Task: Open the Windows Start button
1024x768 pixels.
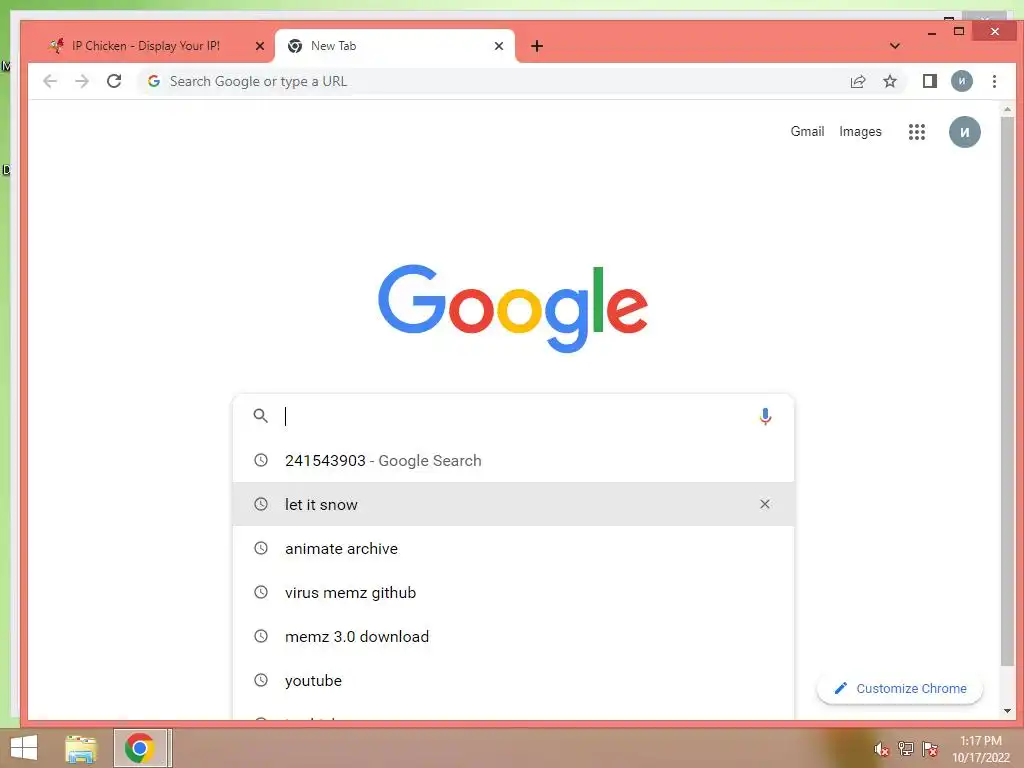Action: coord(24,748)
